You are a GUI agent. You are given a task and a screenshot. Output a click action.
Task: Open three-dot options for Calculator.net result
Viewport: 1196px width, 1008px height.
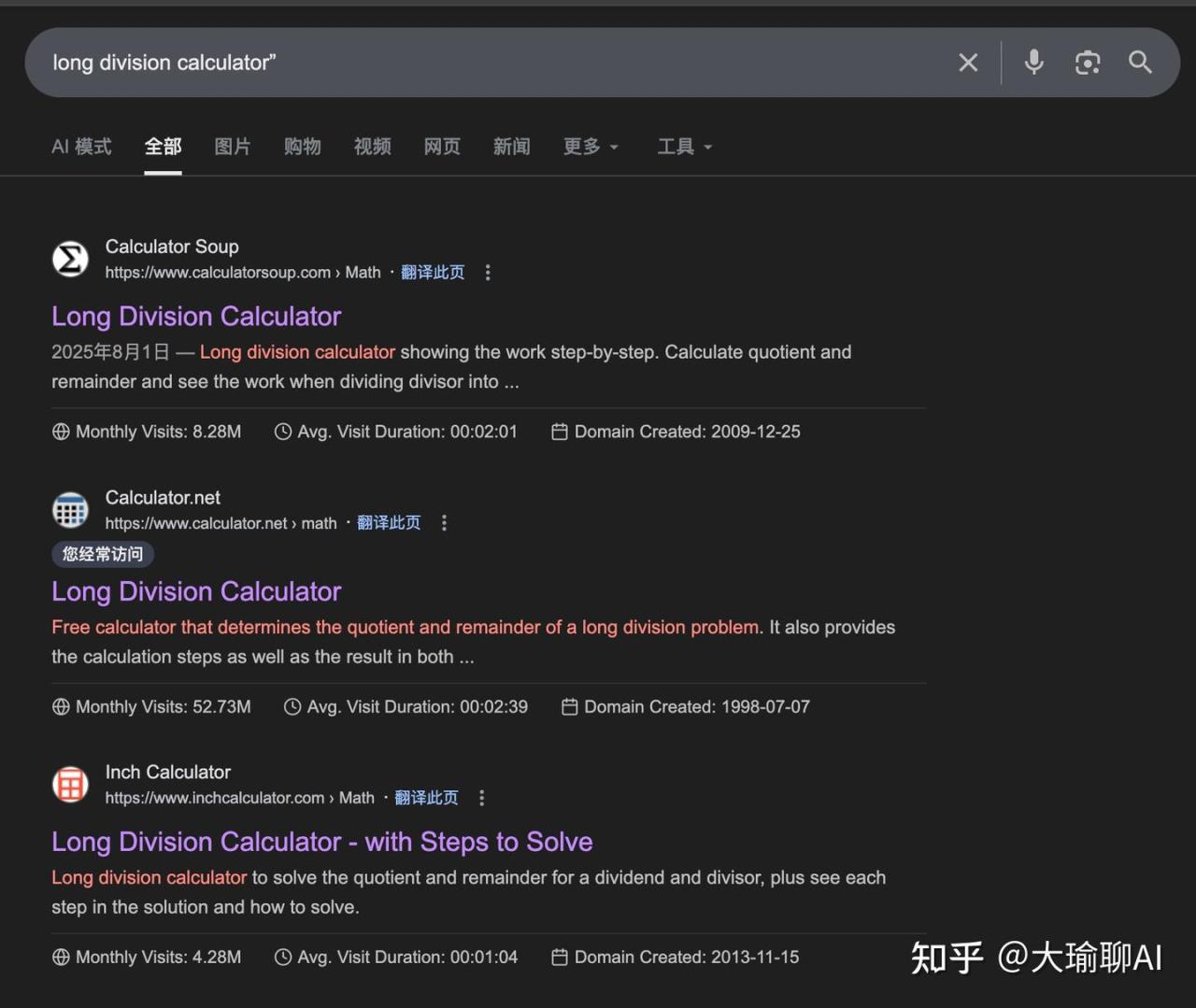click(x=444, y=523)
